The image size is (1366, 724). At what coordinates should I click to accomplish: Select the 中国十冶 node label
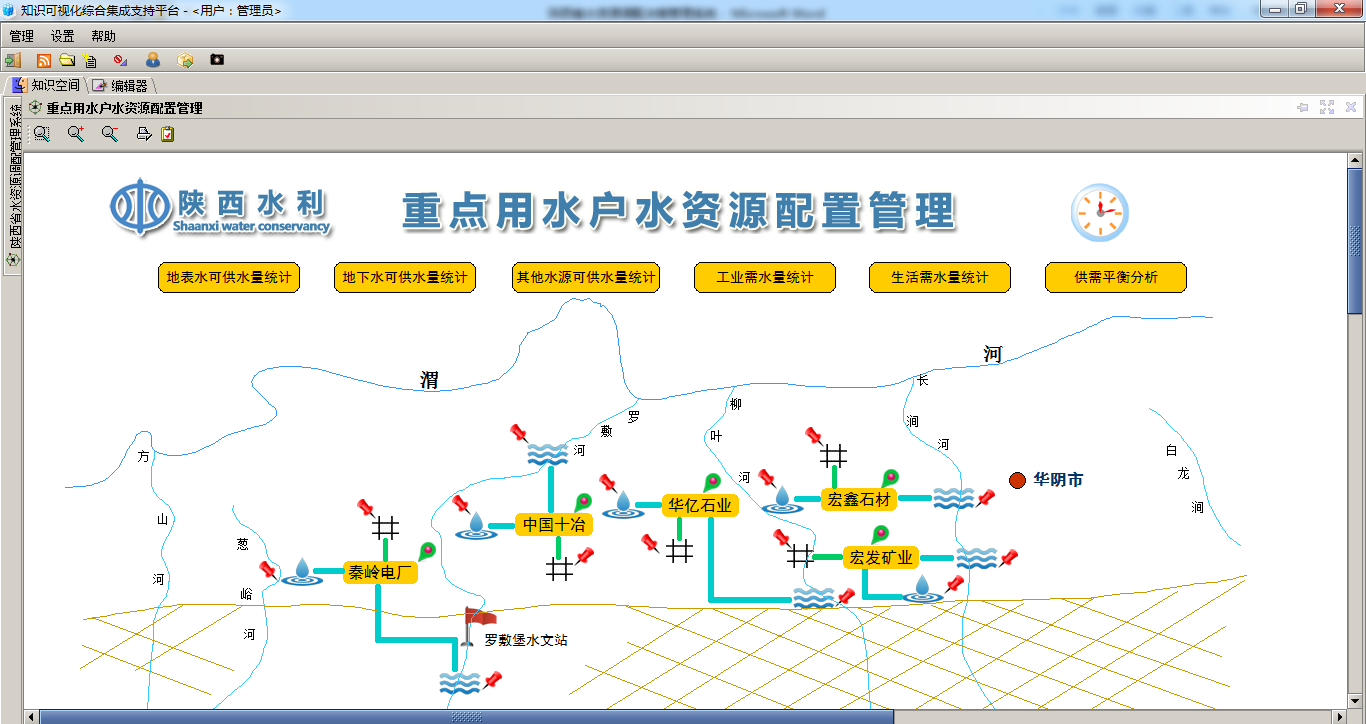[x=554, y=524]
